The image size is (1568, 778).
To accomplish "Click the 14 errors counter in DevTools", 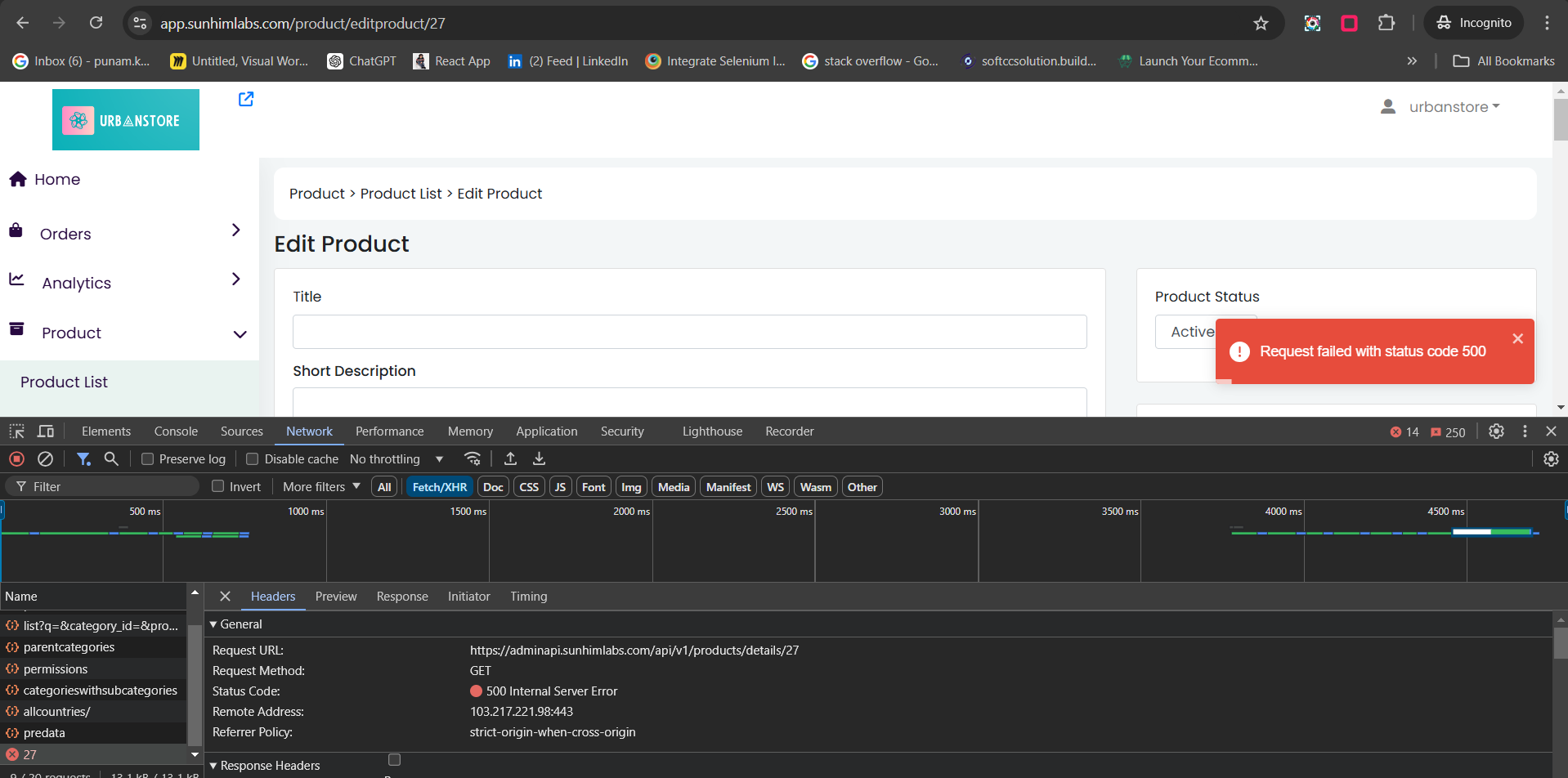I will [x=1404, y=432].
